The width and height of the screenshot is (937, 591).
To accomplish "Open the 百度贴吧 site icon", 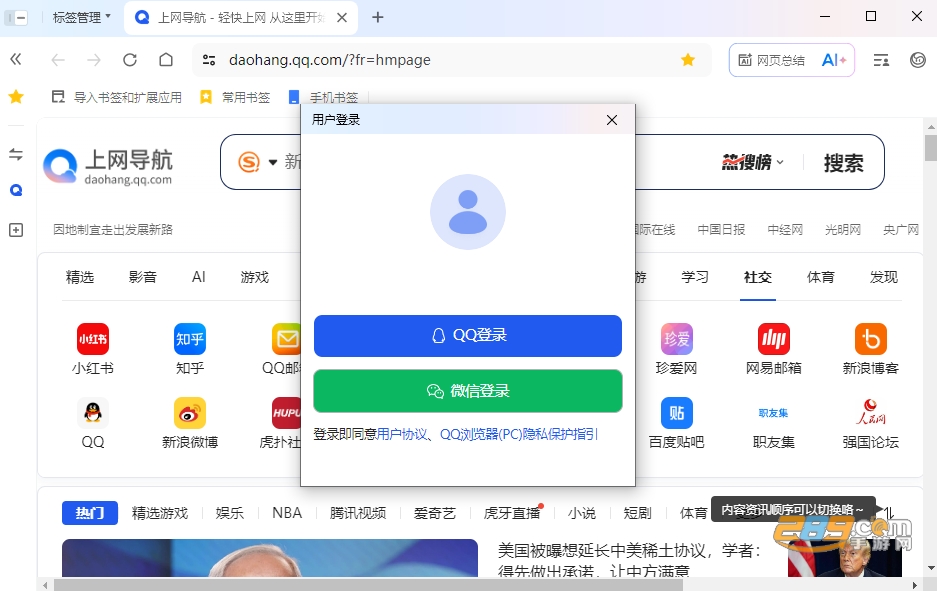I will click(676, 413).
